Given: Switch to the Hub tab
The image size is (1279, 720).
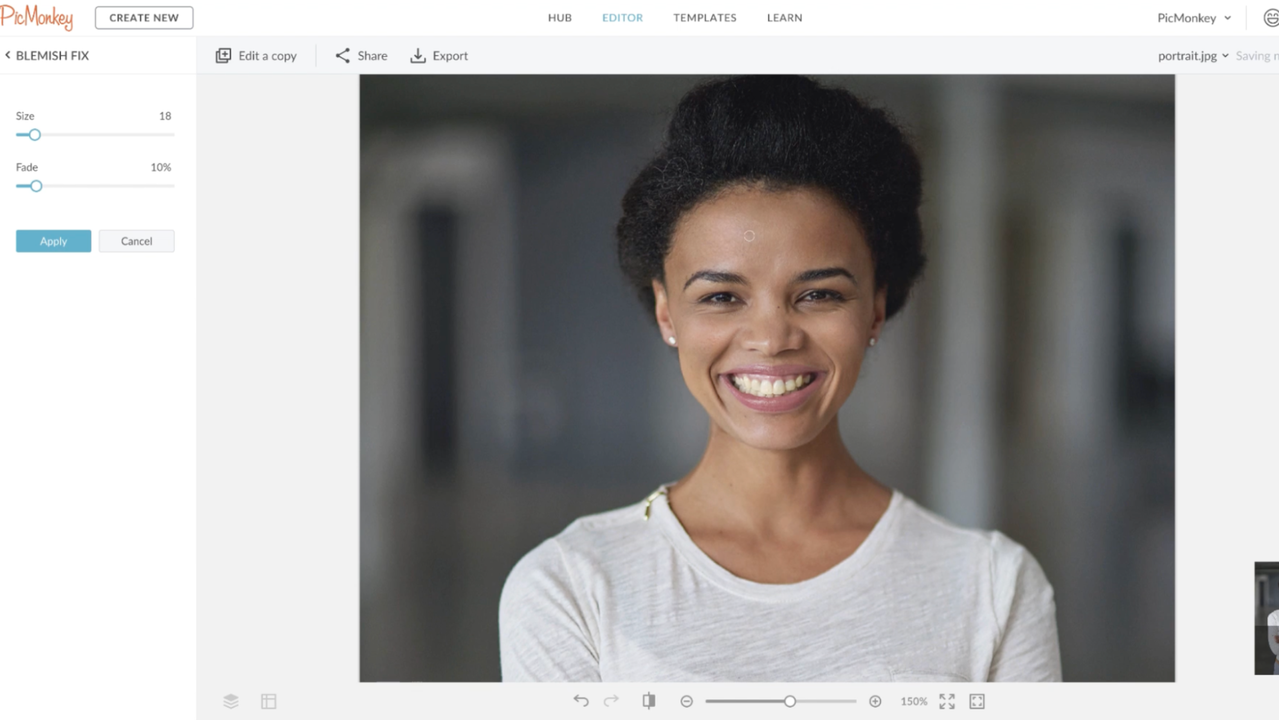Looking at the screenshot, I should coord(560,18).
